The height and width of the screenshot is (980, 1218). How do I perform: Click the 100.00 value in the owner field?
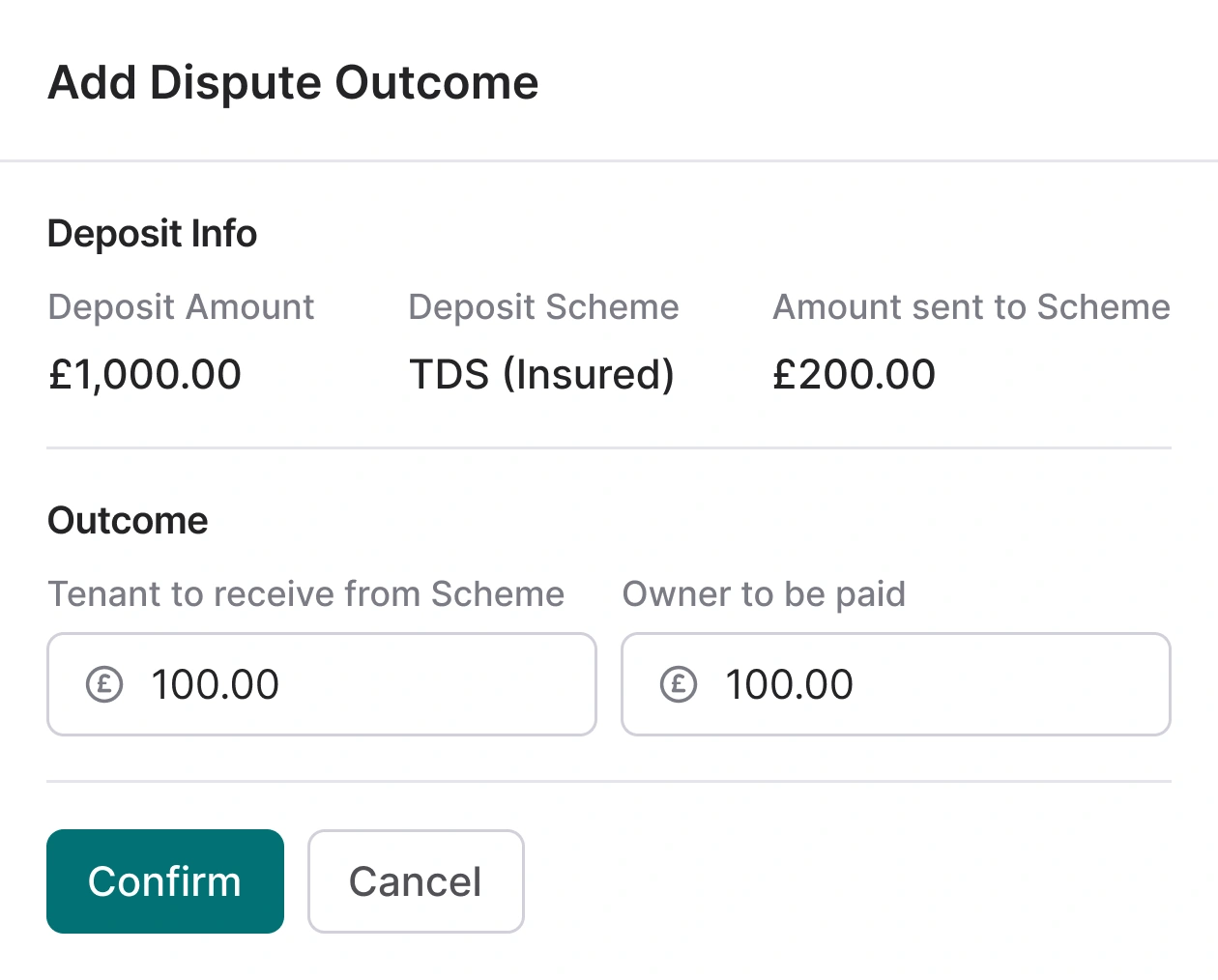[x=789, y=684]
